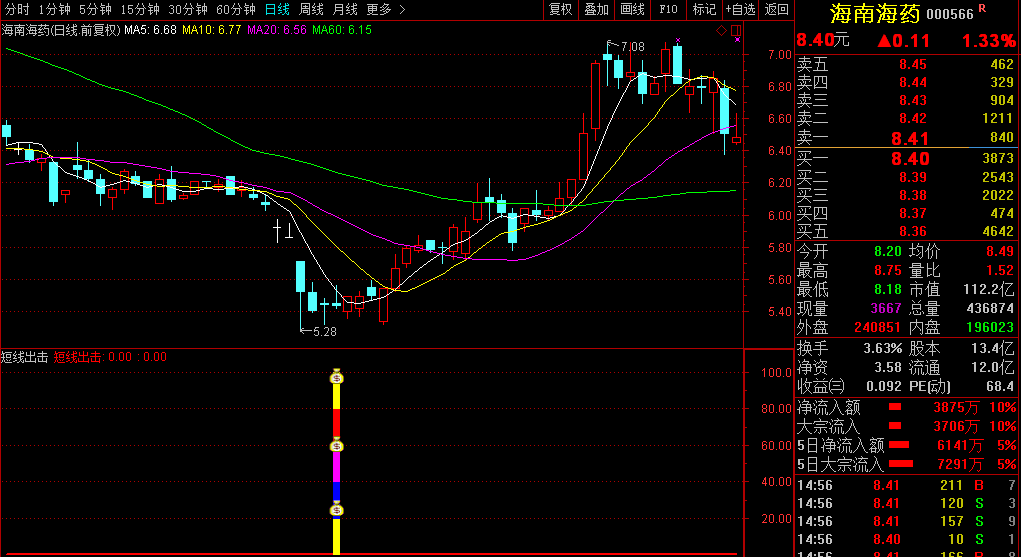Select the 60分钟 period tab
The height and width of the screenshot is (557, 1021).
click(x=237, y=9)
